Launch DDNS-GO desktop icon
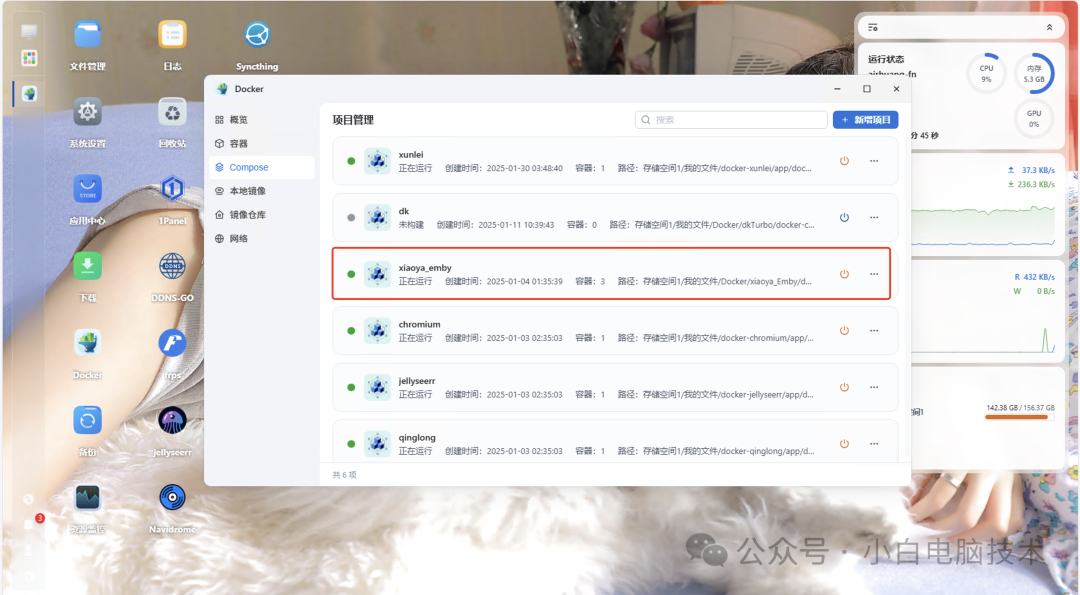The height and width of the screenshot is (595, 1080). tap(172, 266)
